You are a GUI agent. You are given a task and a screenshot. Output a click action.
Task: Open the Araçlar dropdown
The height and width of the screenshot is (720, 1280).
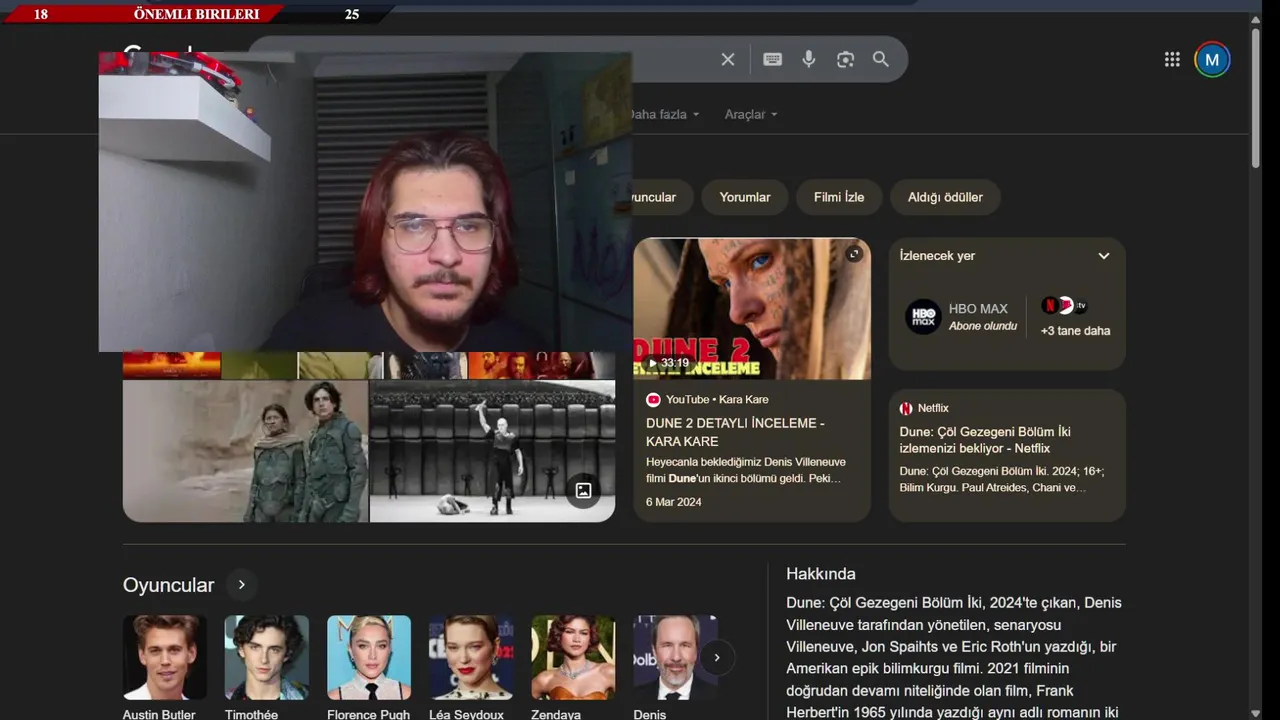pyautogui.click(x=751, y=114)
